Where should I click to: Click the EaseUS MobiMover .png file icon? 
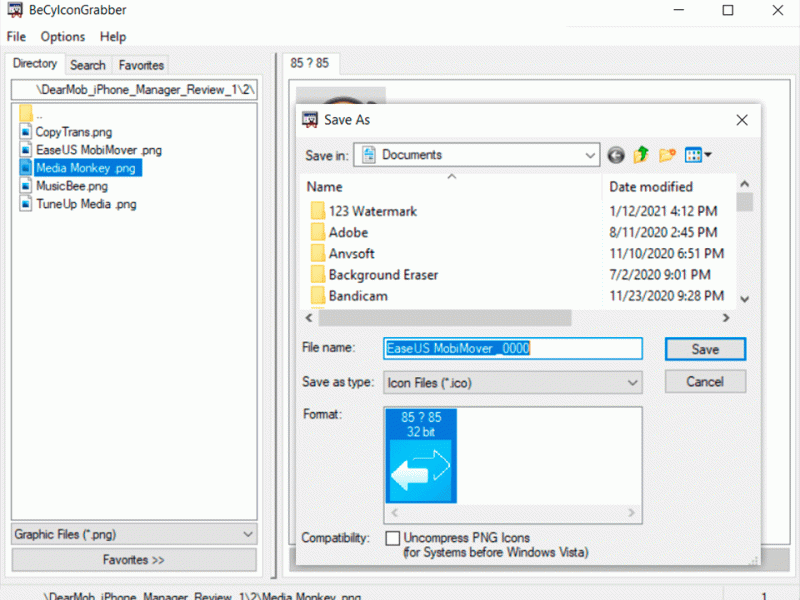coord(26,149)
